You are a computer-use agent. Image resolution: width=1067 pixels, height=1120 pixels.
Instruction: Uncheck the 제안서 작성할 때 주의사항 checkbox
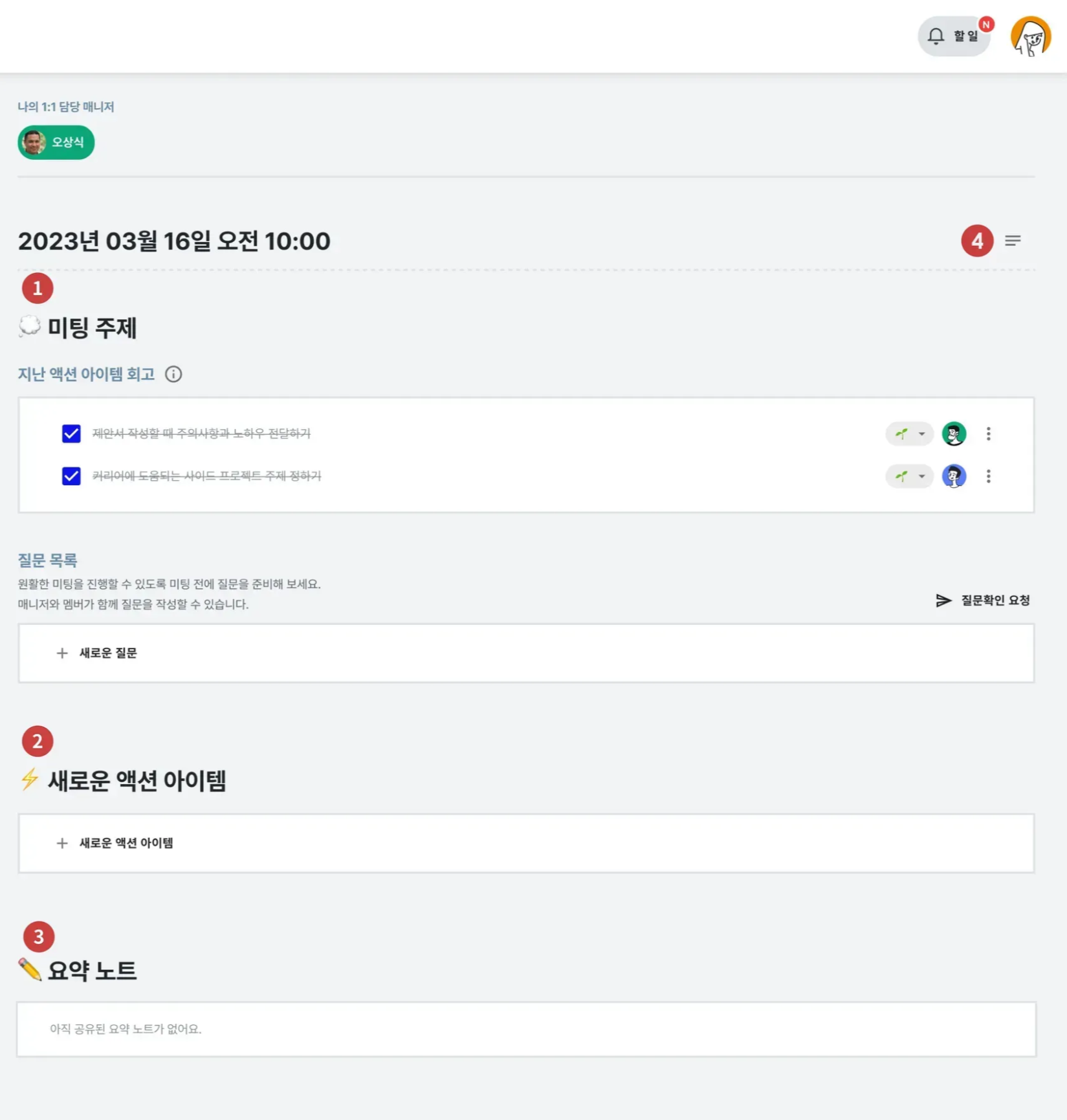click(x=71, y=434)
